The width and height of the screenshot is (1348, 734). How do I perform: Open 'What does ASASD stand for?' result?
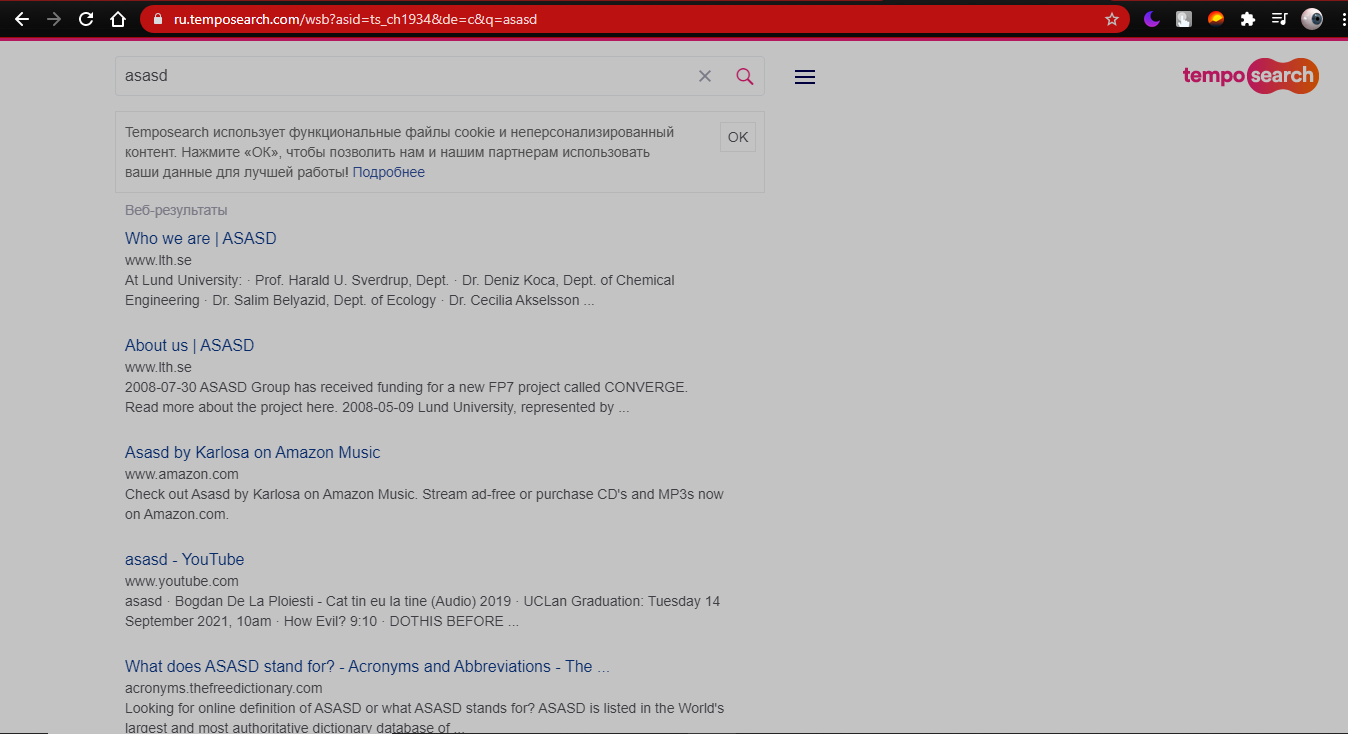tap(367, 666)
